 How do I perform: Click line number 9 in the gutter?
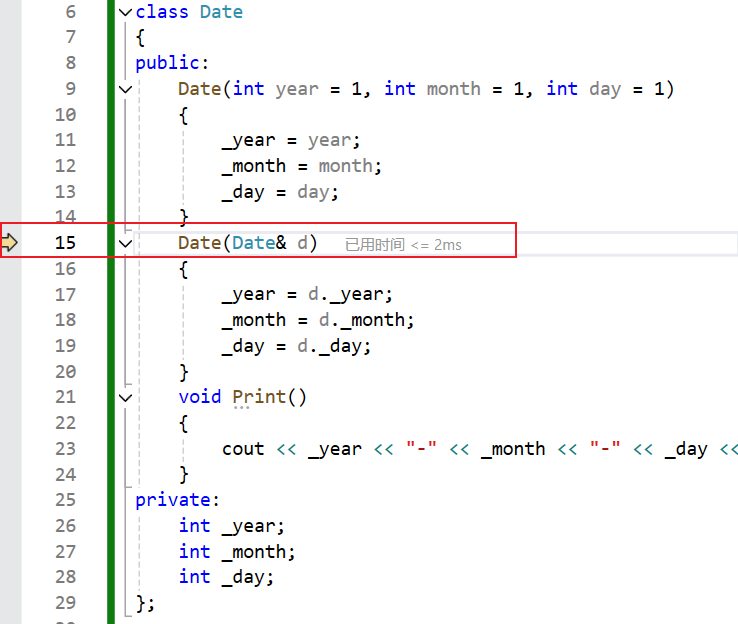point(71,88)
